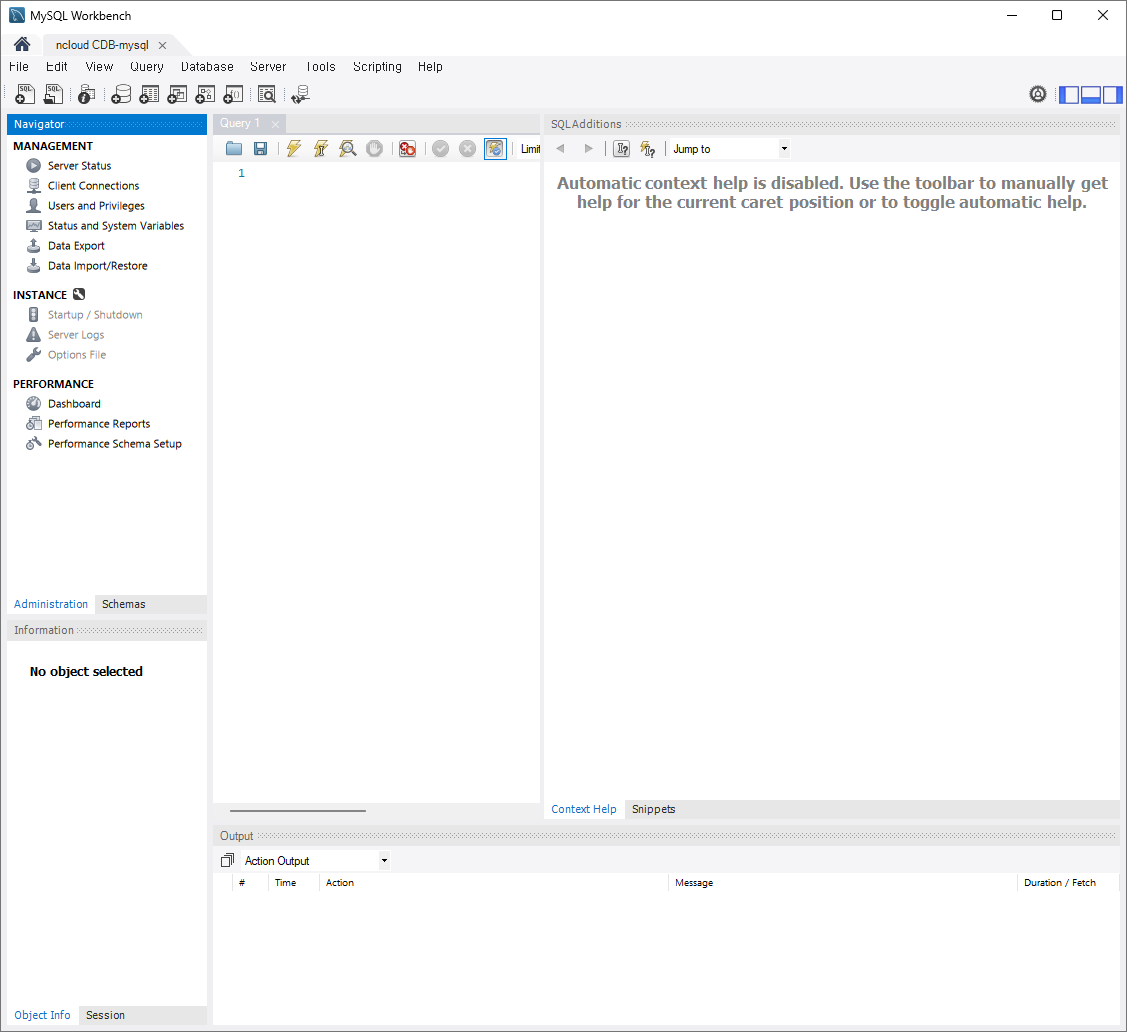
Task: Switch to the Session tab
Action: [x=105, y=1015]
